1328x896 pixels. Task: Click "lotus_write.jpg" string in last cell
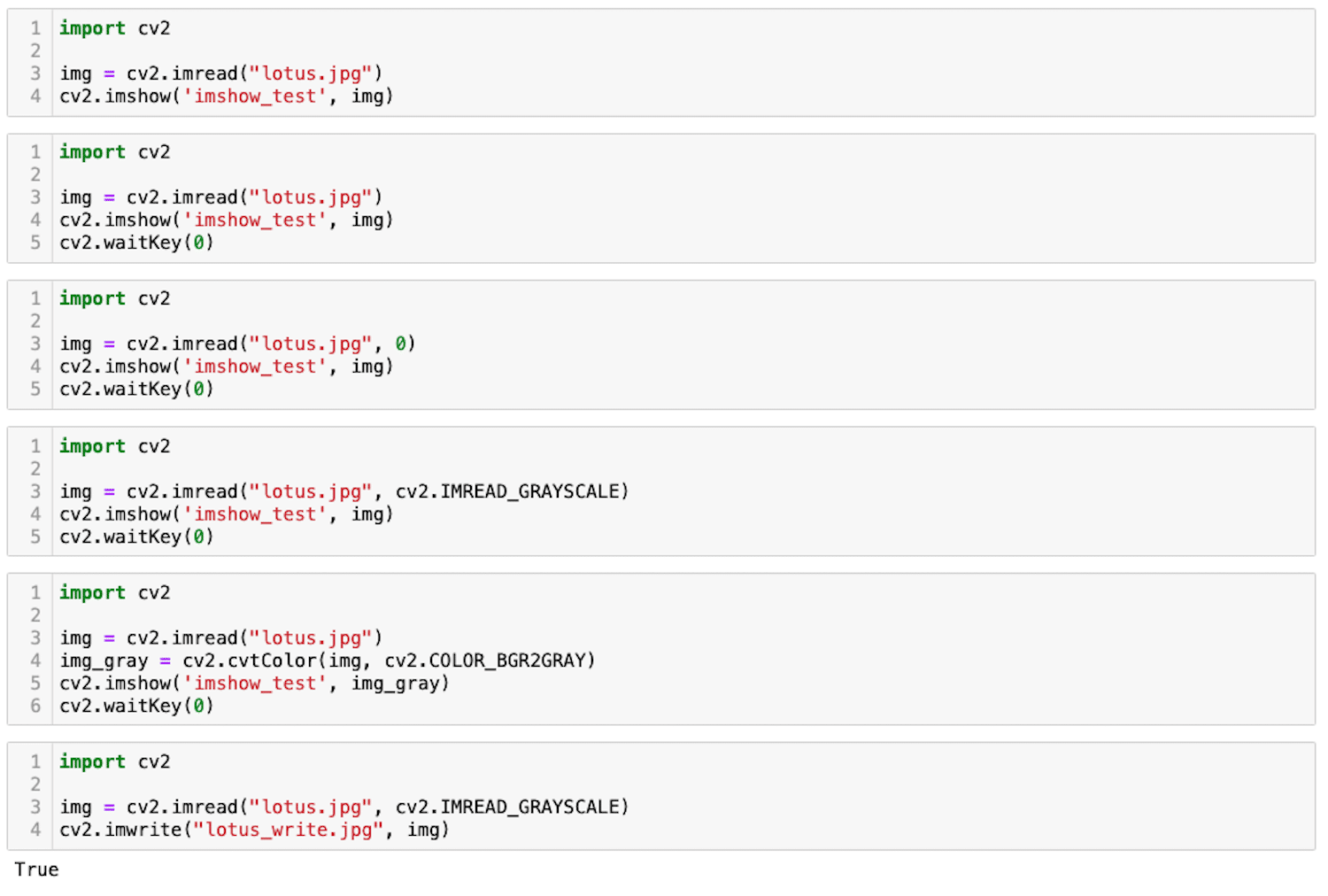289,830
